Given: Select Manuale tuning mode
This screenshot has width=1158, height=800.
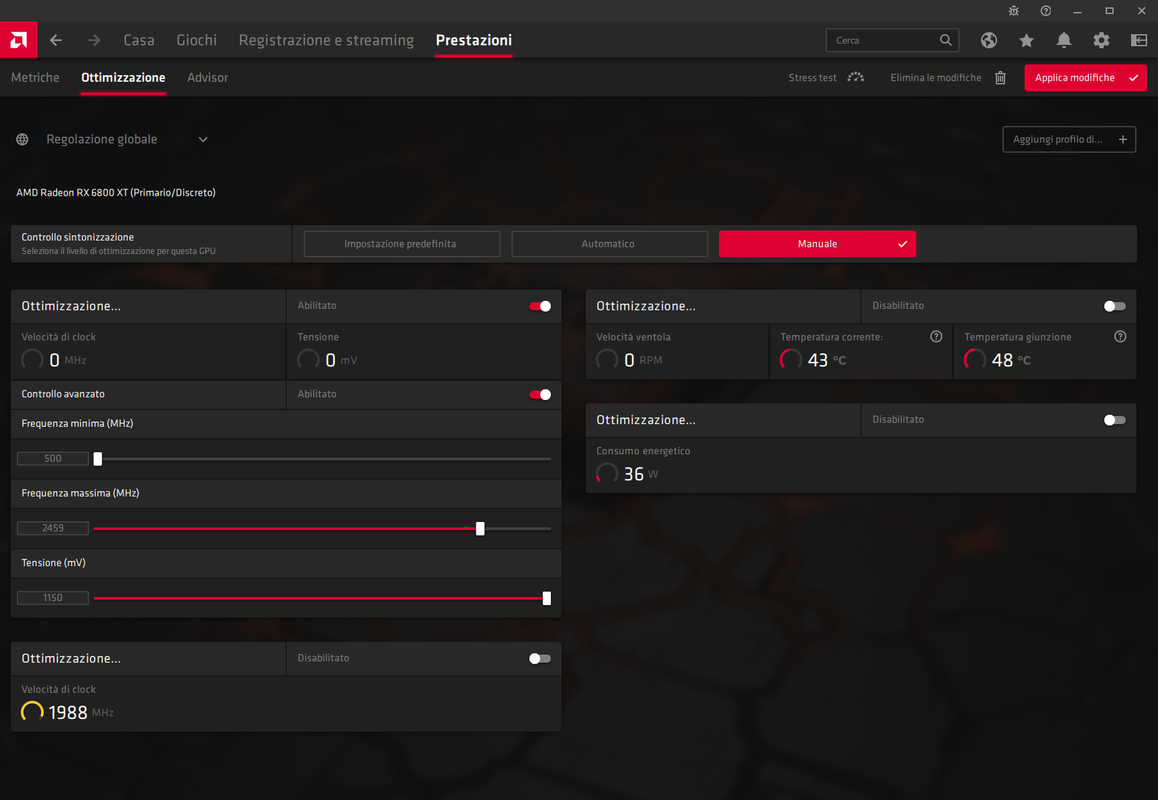Looking at the screenshot, I should 818,244.
